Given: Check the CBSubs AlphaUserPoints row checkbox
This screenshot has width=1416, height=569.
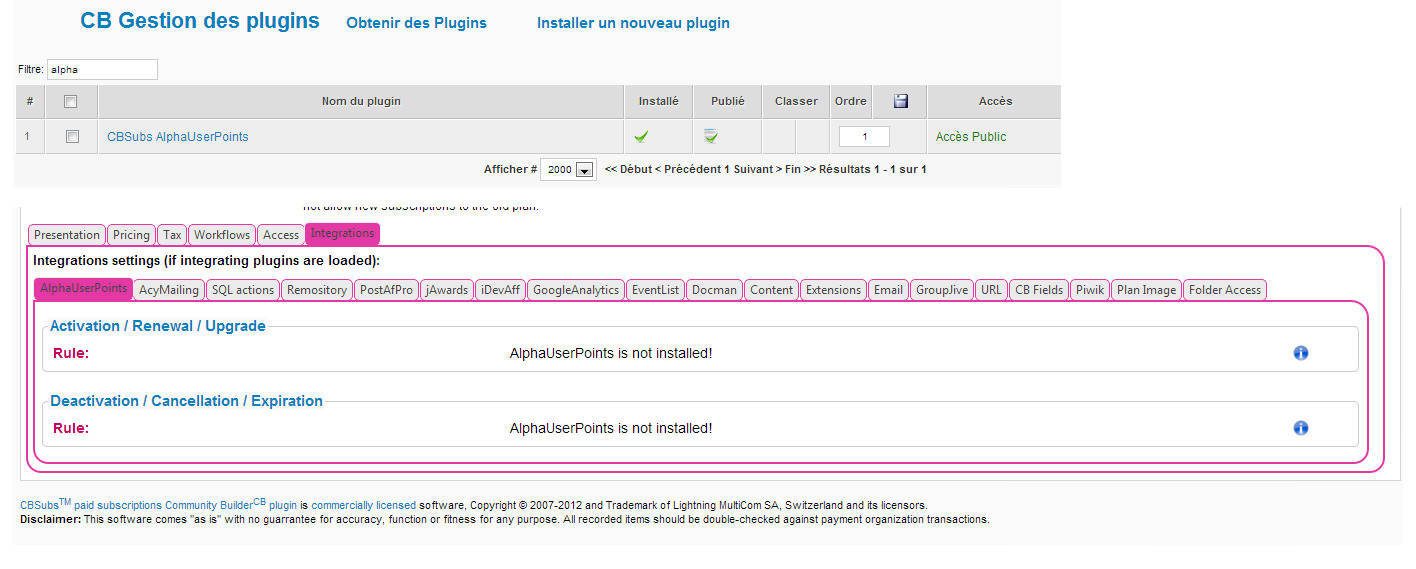Looking at the screenshot, I should pos(71,137).
